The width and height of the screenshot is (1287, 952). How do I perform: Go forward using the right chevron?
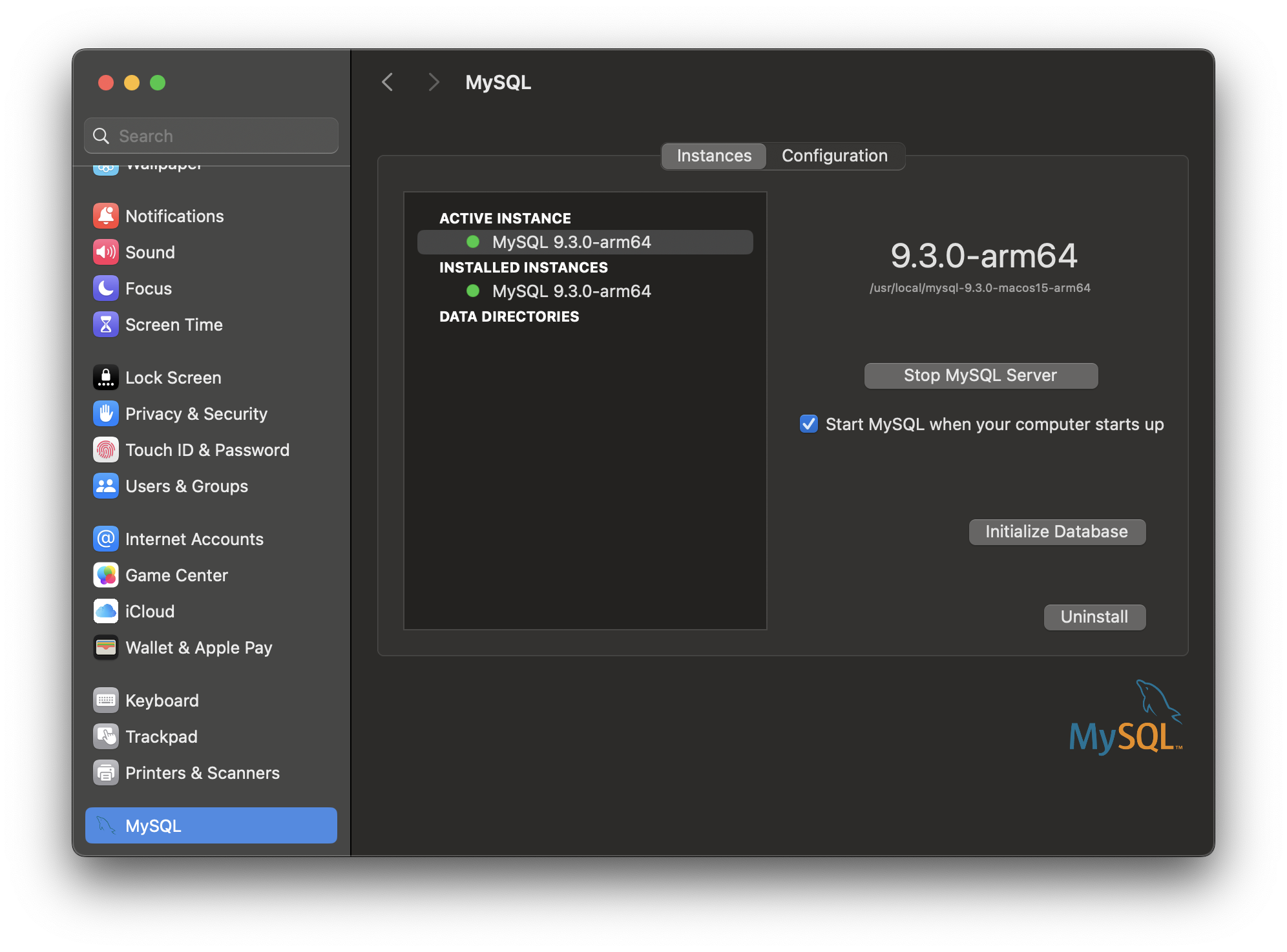pyautogui.click(x=434, y=83)
